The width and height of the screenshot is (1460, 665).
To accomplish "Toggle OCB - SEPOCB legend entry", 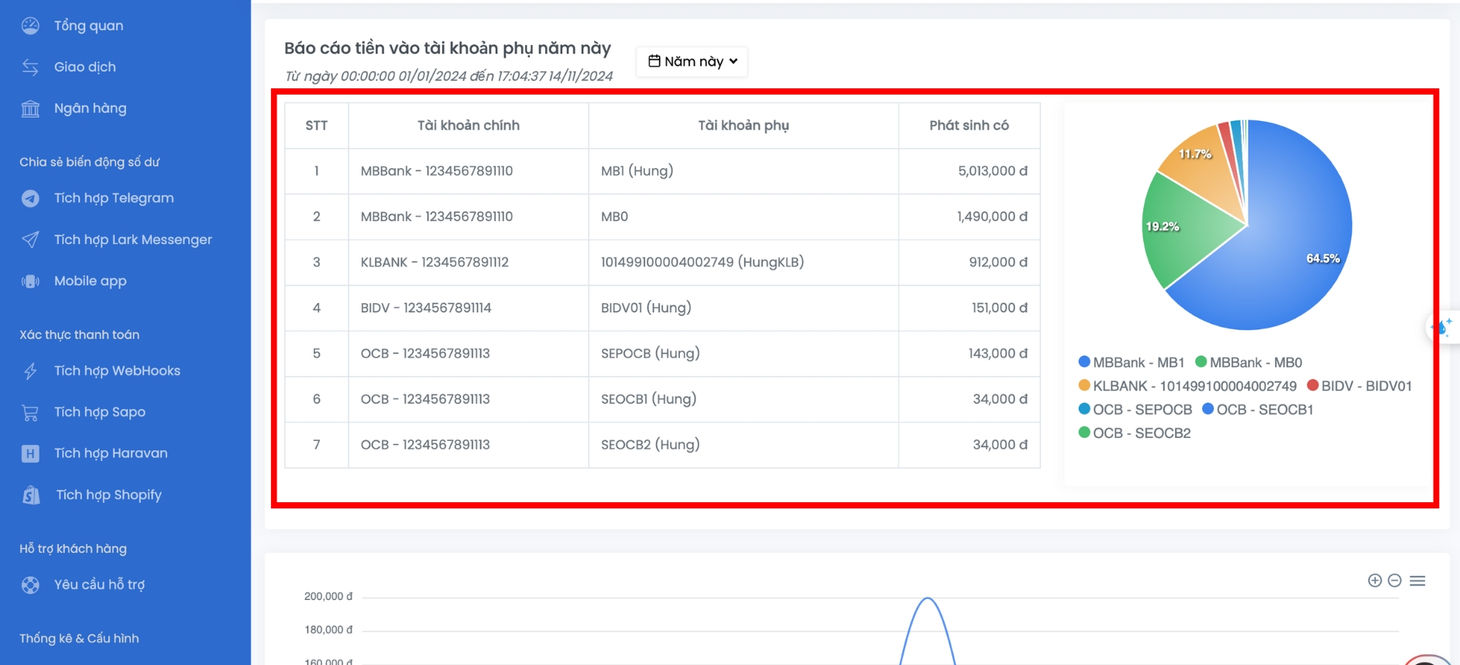I will pos(1135,410).
